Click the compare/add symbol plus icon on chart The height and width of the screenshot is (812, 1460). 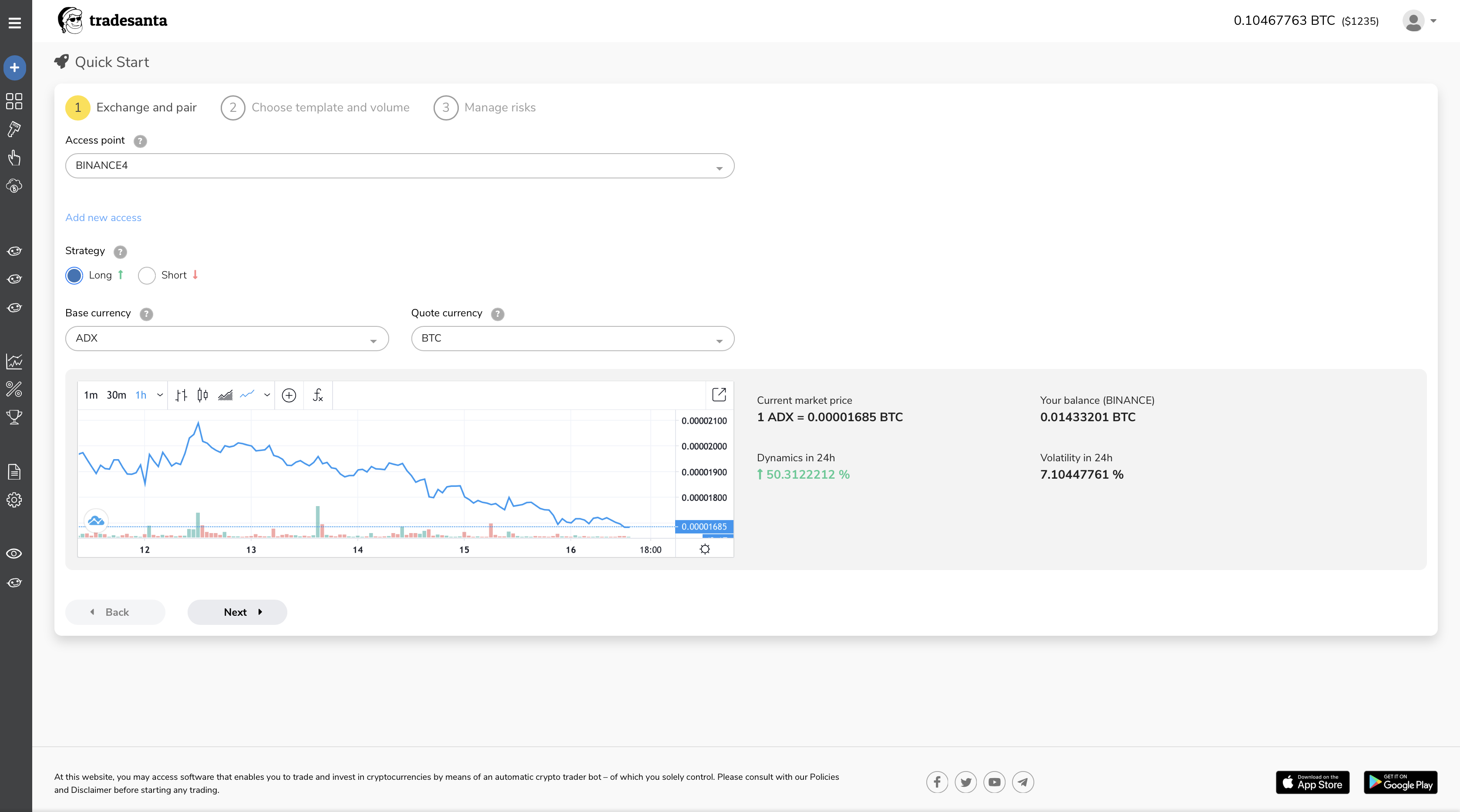pos(289,396)
